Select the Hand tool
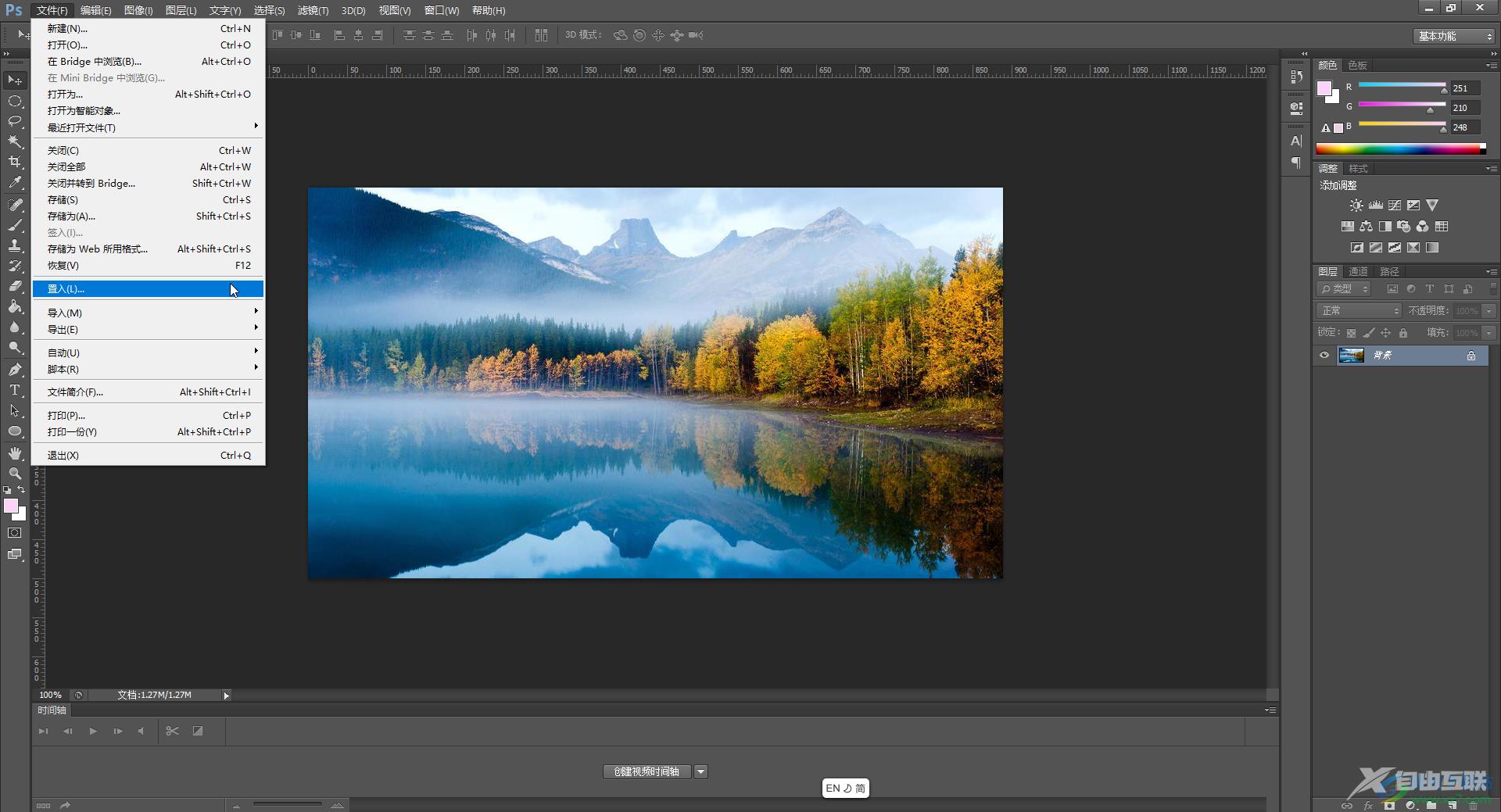This screenshot has width=1501, height=812. (x=15, y=453)
